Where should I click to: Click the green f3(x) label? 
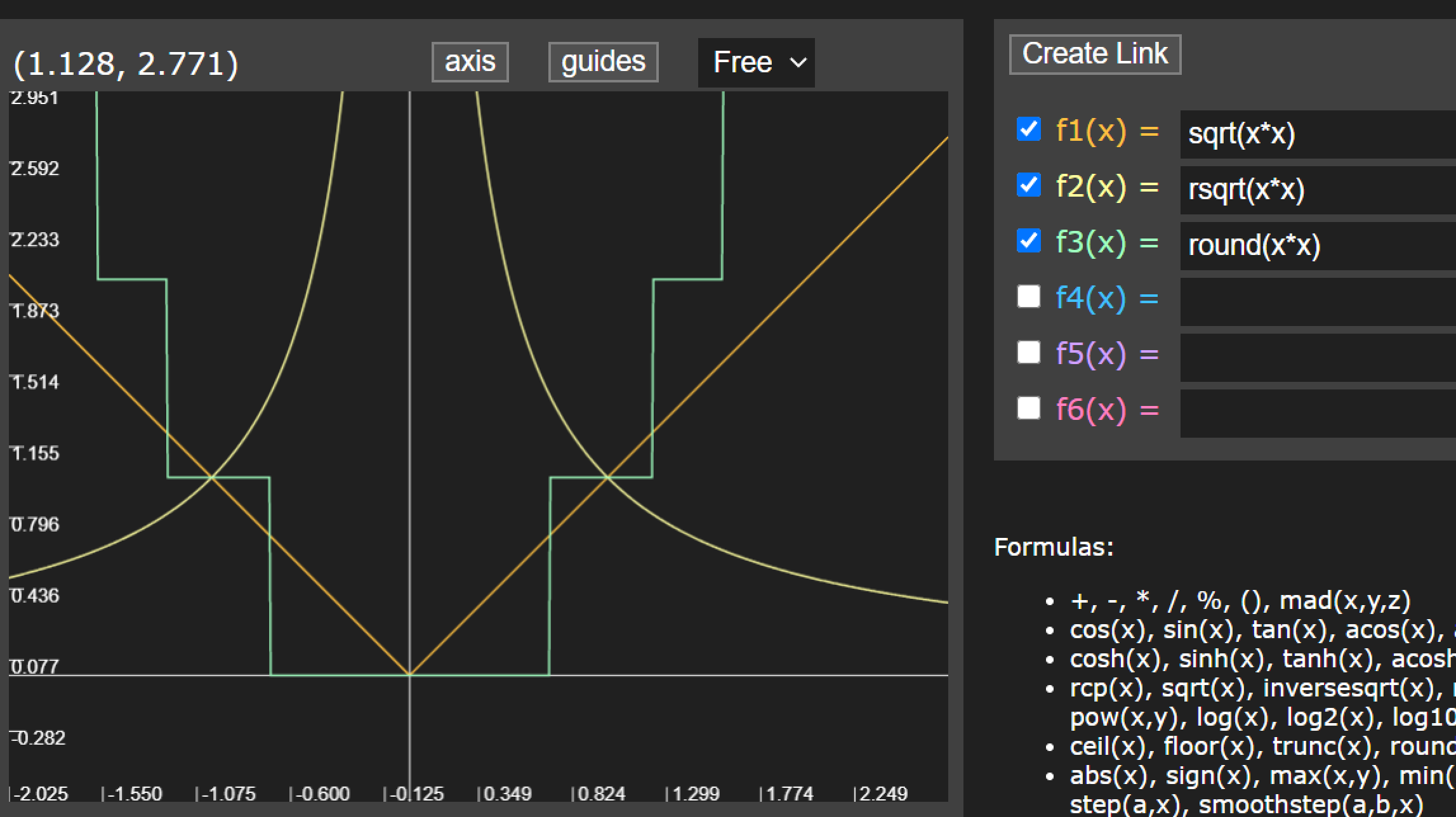coord(1090,243)
